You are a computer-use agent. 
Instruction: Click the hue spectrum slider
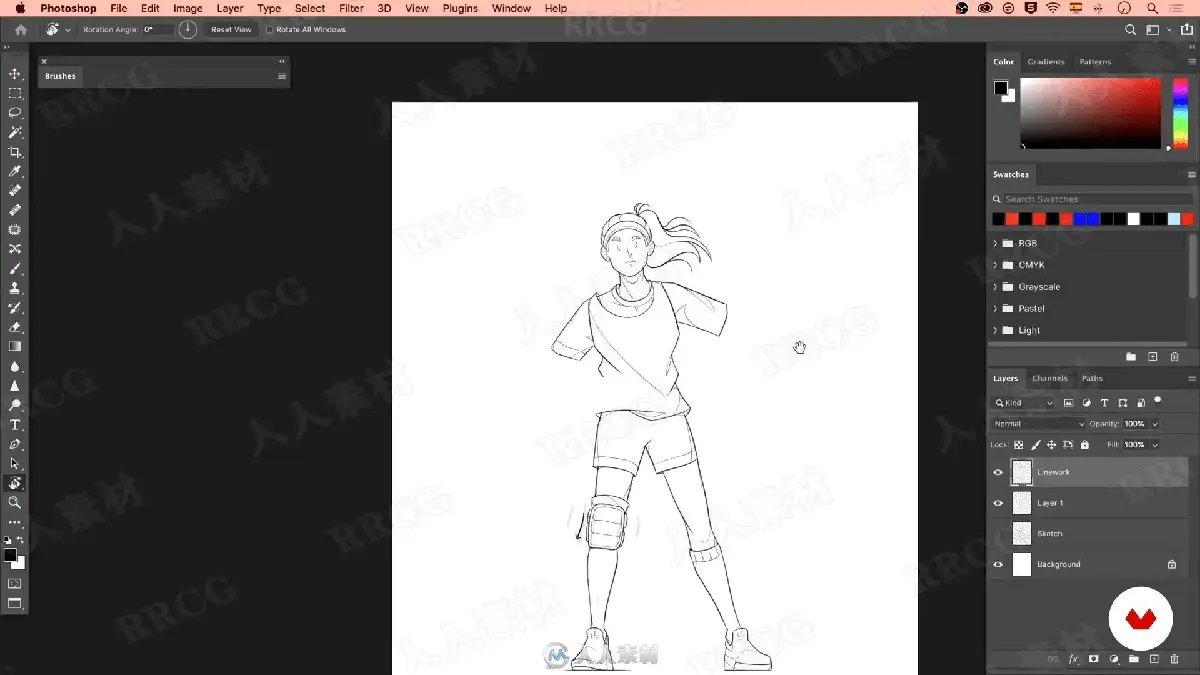tap(1180, 114)
